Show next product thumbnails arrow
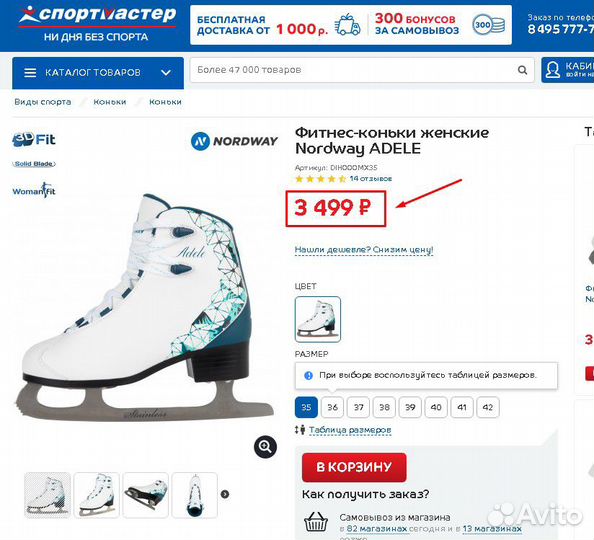The height and width of the screenshot is (540, 594). (225, 494)
